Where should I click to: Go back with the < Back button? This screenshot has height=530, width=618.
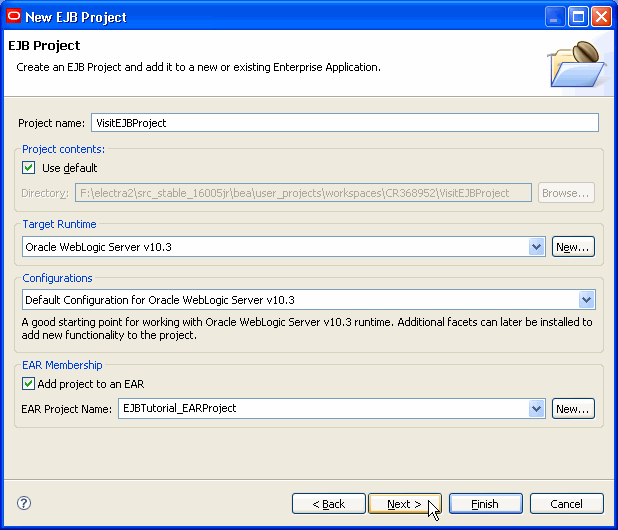(x=329, y=504)
